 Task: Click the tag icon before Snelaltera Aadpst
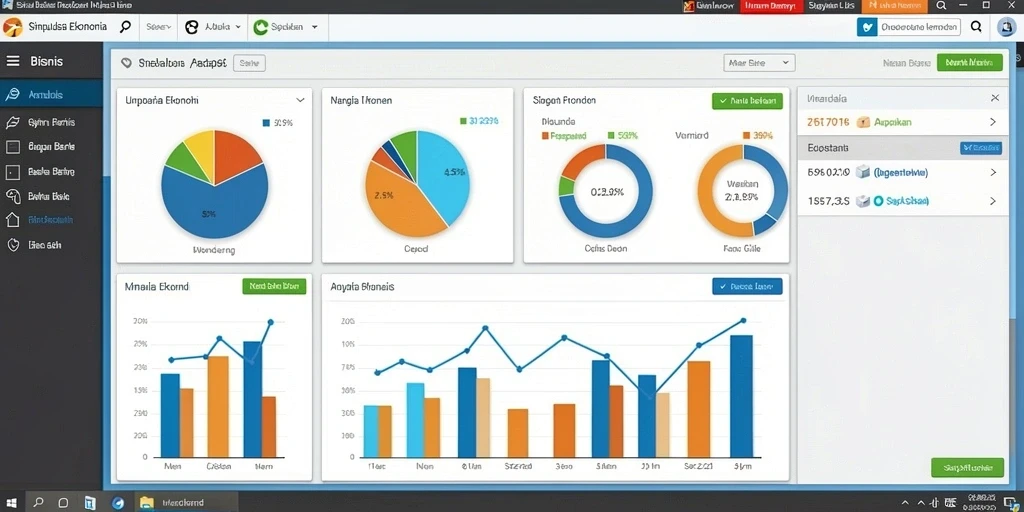tap(127, 63)
